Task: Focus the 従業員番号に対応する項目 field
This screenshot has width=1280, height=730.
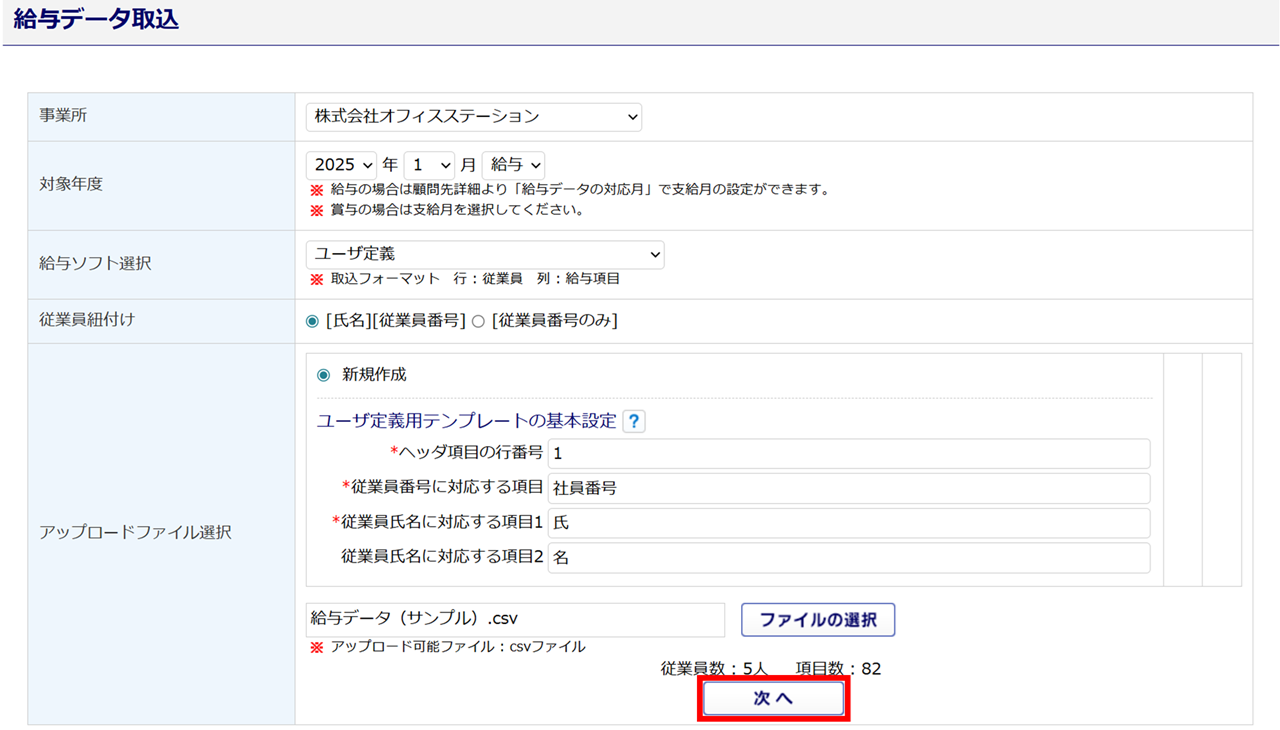Action: 848,489
